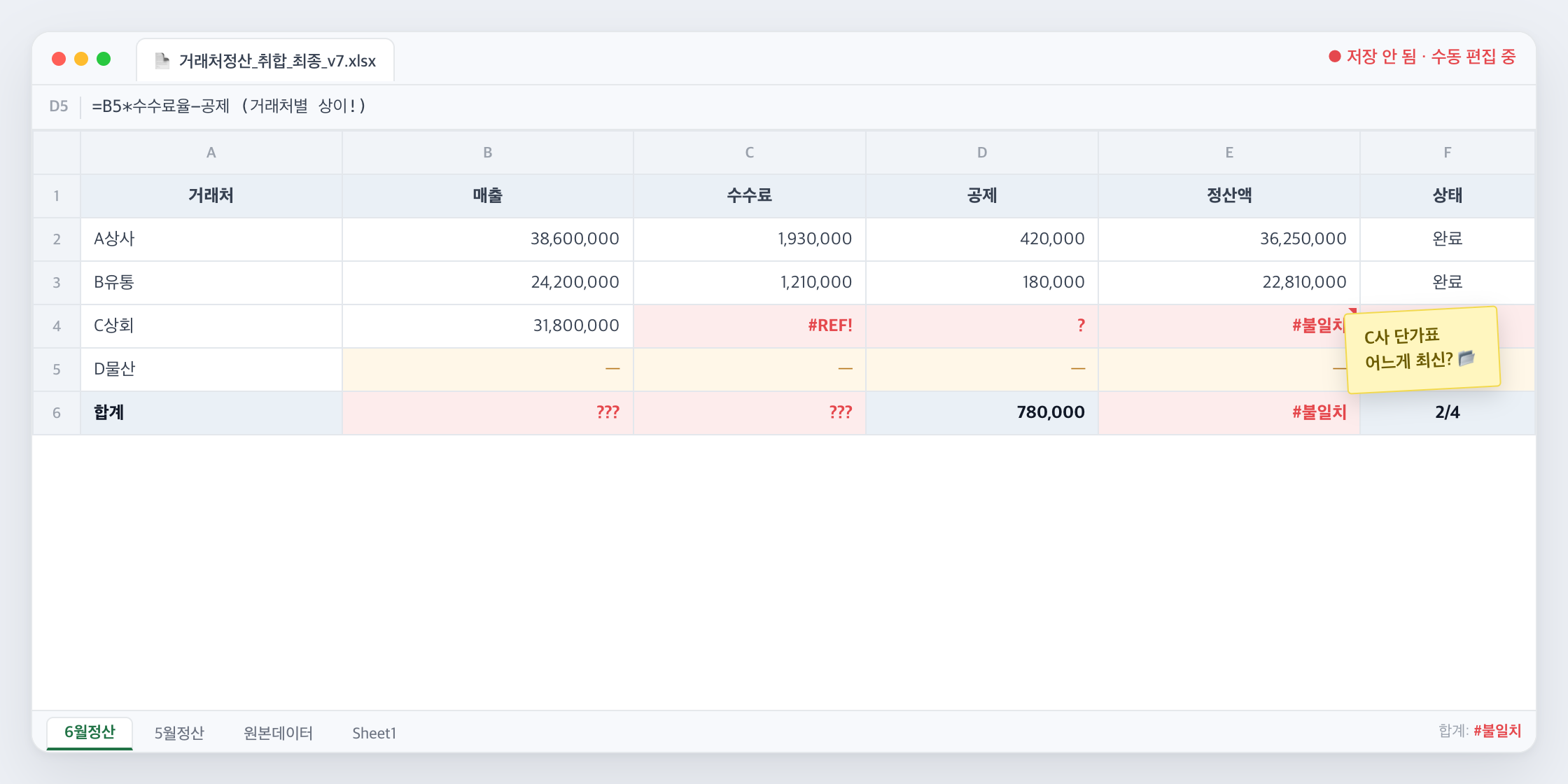The width and height of the screenshot is (1568, 784).
Task: Click the 780,000 공제 total cell
Action: tap(982, 413)
